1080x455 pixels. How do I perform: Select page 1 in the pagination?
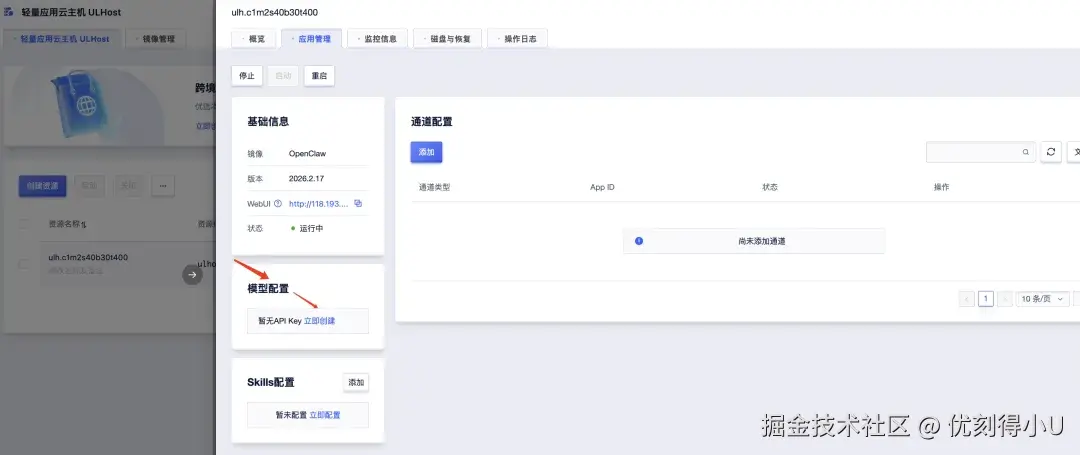point(986,299)
